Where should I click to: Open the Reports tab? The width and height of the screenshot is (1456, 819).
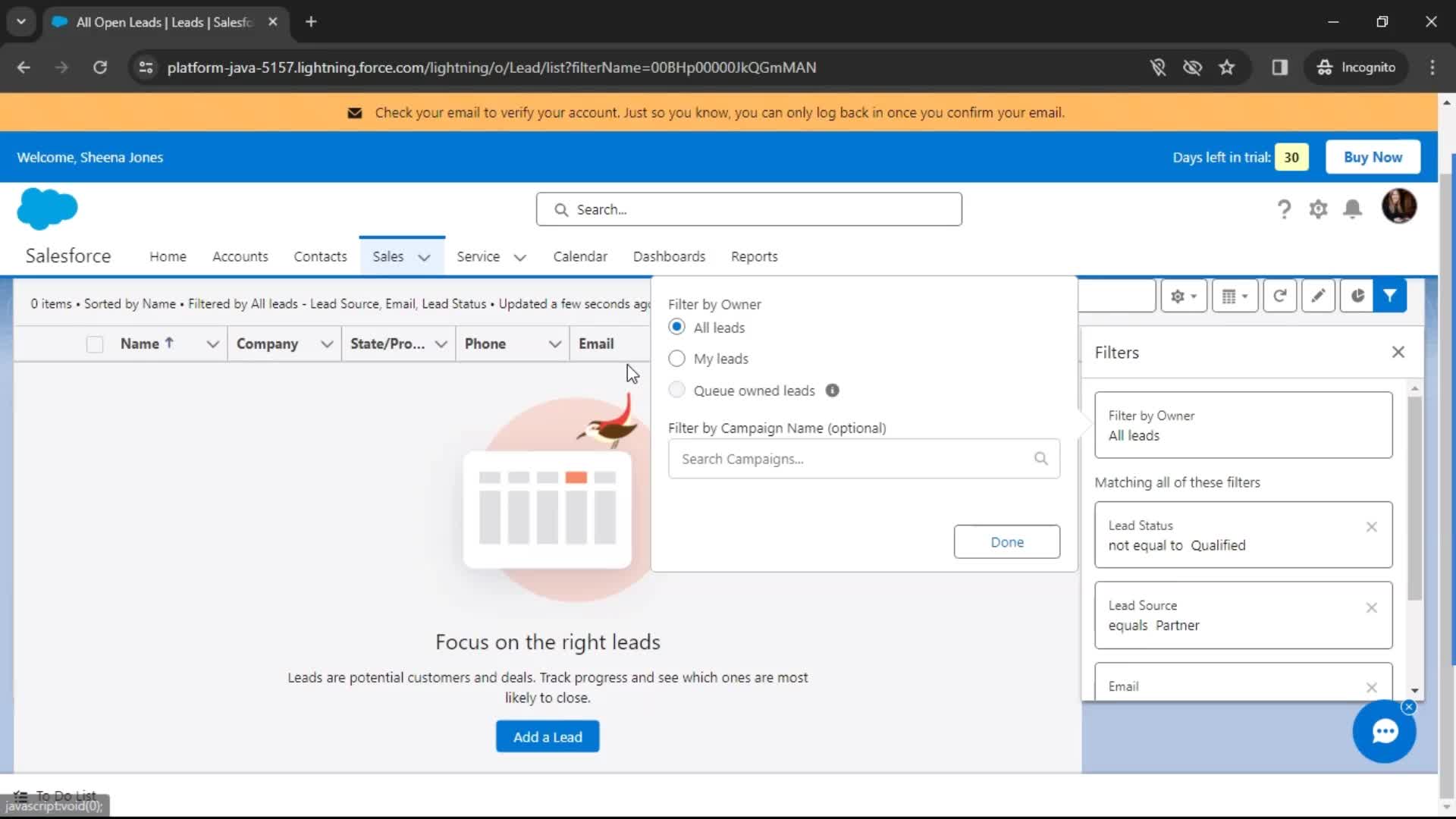[754, 256]
